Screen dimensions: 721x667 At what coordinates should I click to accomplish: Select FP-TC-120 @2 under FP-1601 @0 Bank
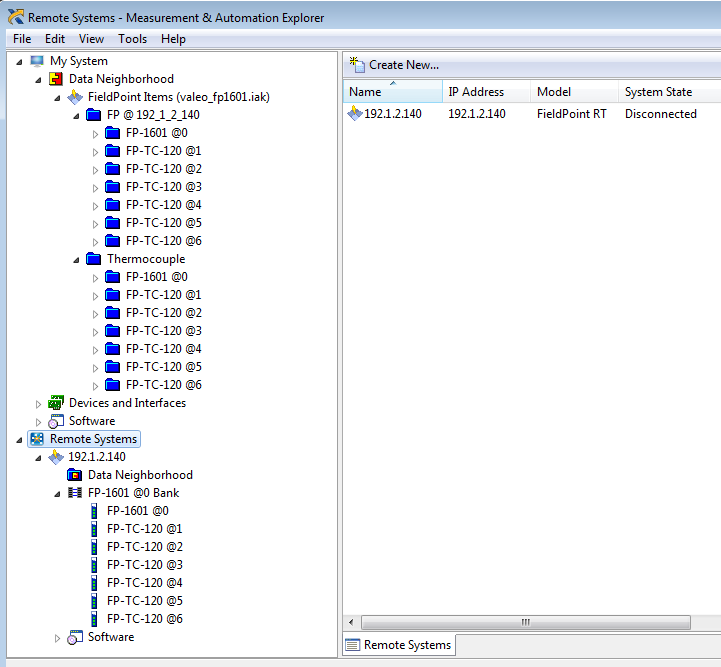145,547
